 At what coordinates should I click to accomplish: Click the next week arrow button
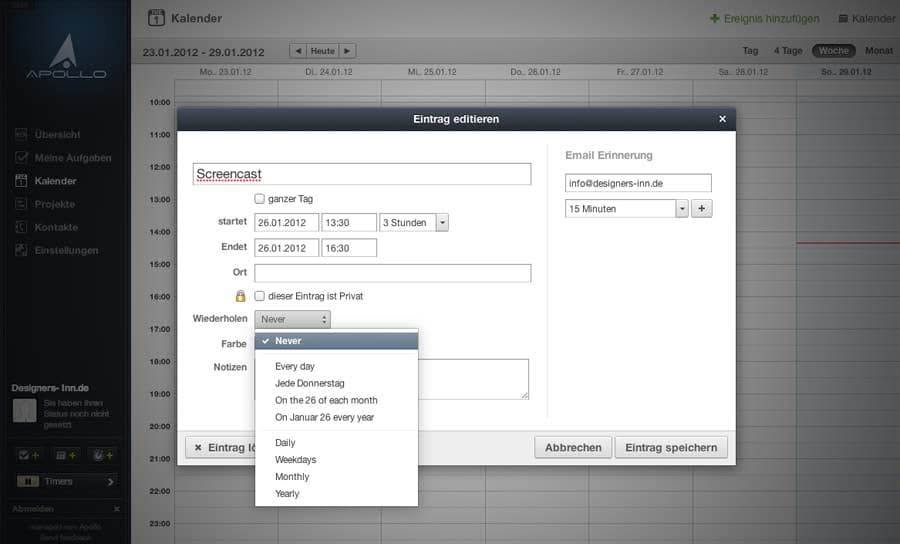(x=347, y=51)
